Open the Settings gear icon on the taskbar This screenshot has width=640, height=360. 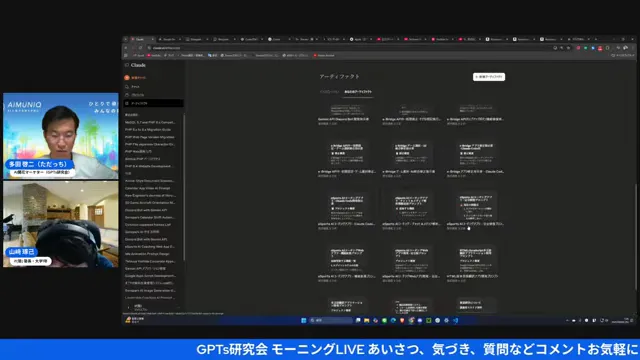pyautogui.click(x=447, y=320)
